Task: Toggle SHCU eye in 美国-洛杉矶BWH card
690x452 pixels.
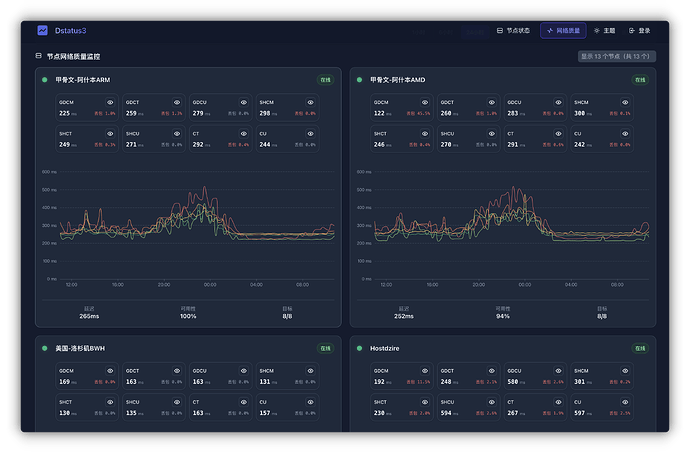Action: point(177,402)
